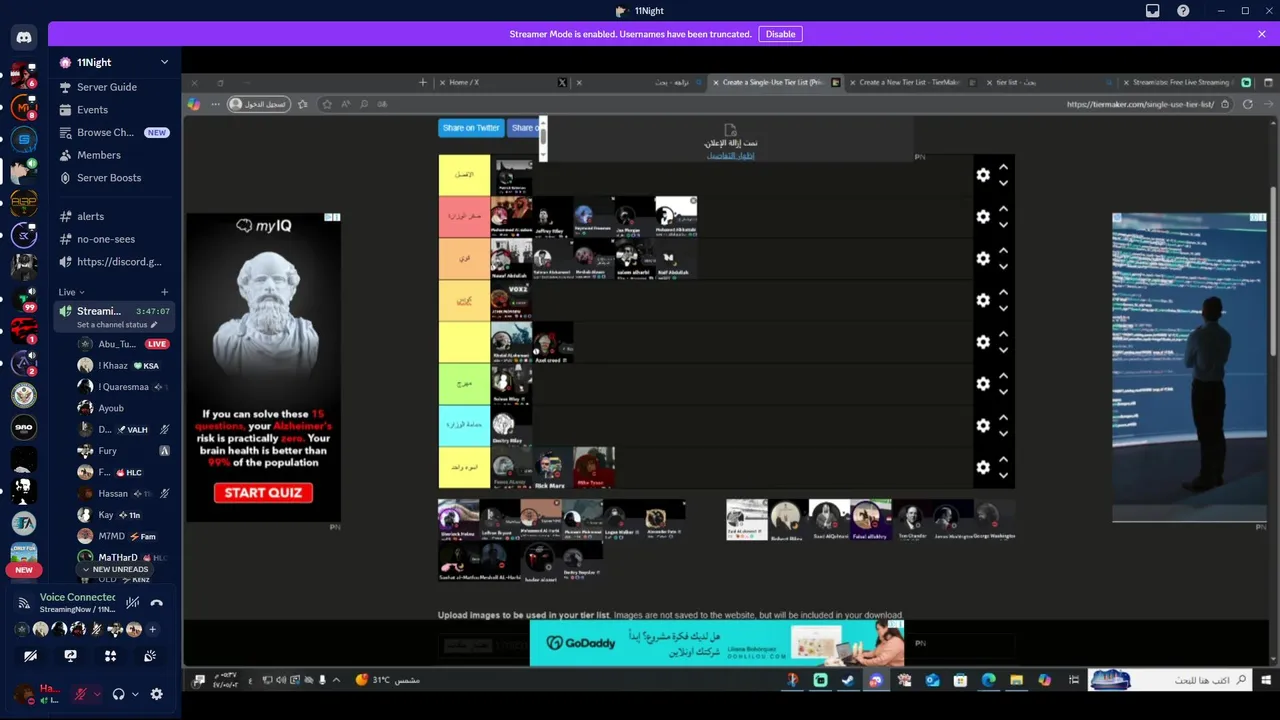The image size is (1280, 720).
Task: Open 11Night server dropdown menu
Action: click(164, 62)
